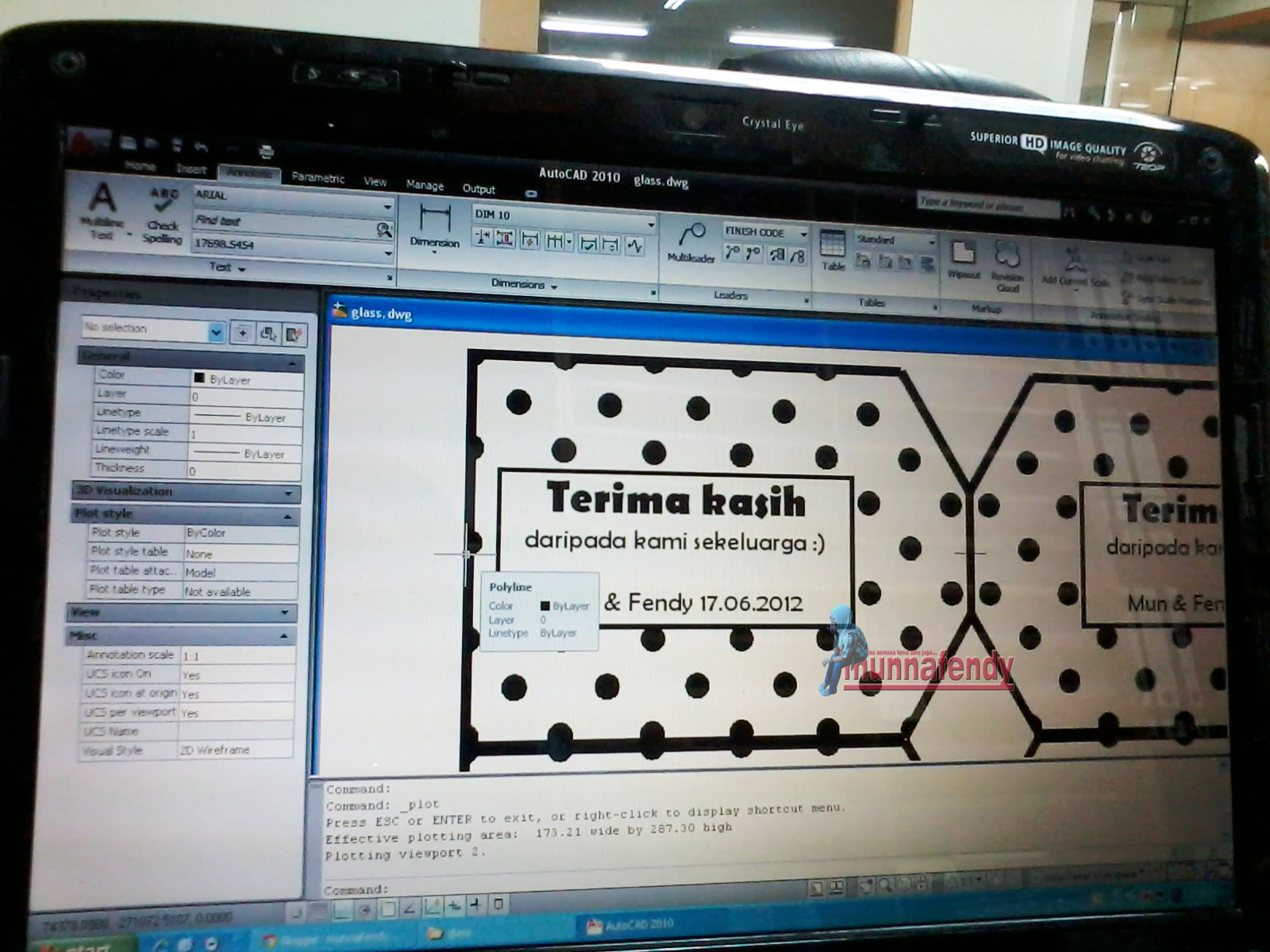Select the Inspect dimension icon
Viewport: 1270px width, 952px height.
coord(588,243)
